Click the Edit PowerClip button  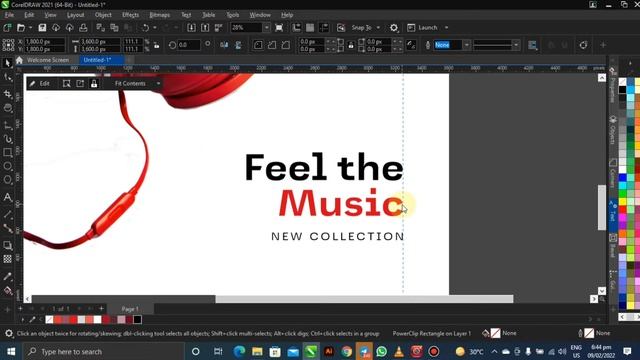[x=40, y=84]
